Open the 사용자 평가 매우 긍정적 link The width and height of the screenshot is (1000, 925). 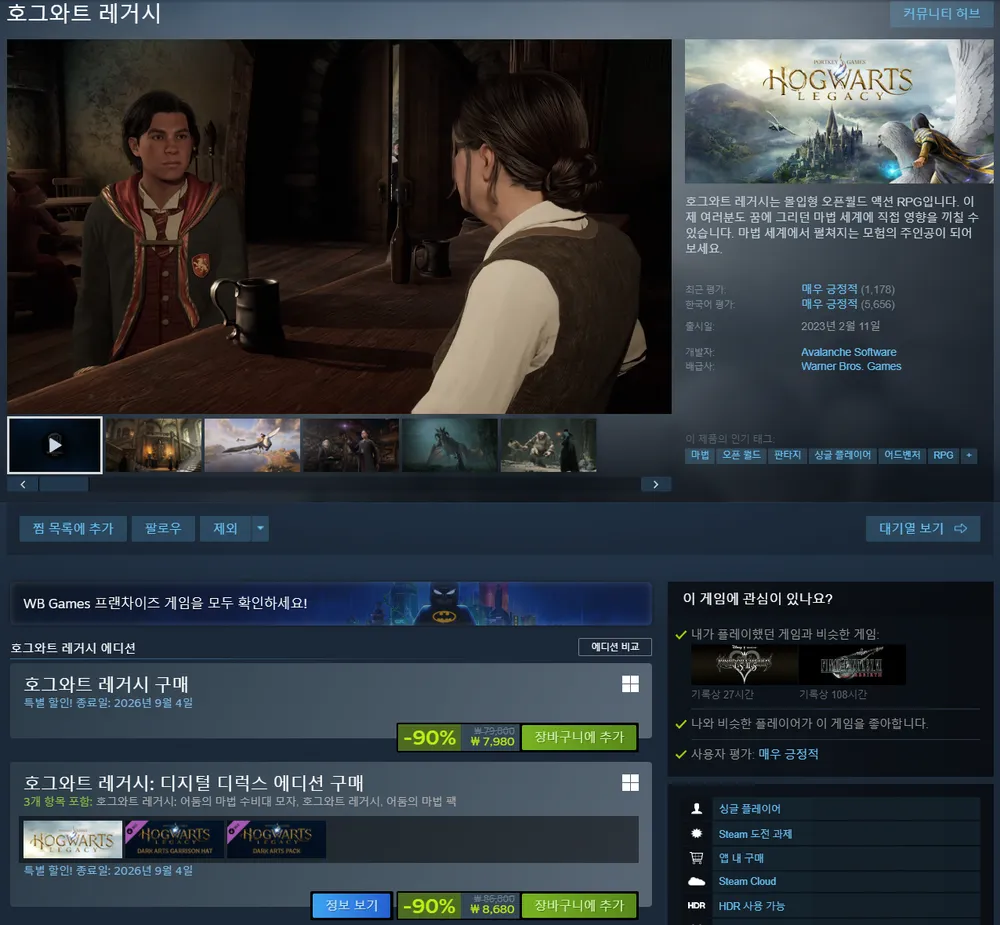pos(788,754)
